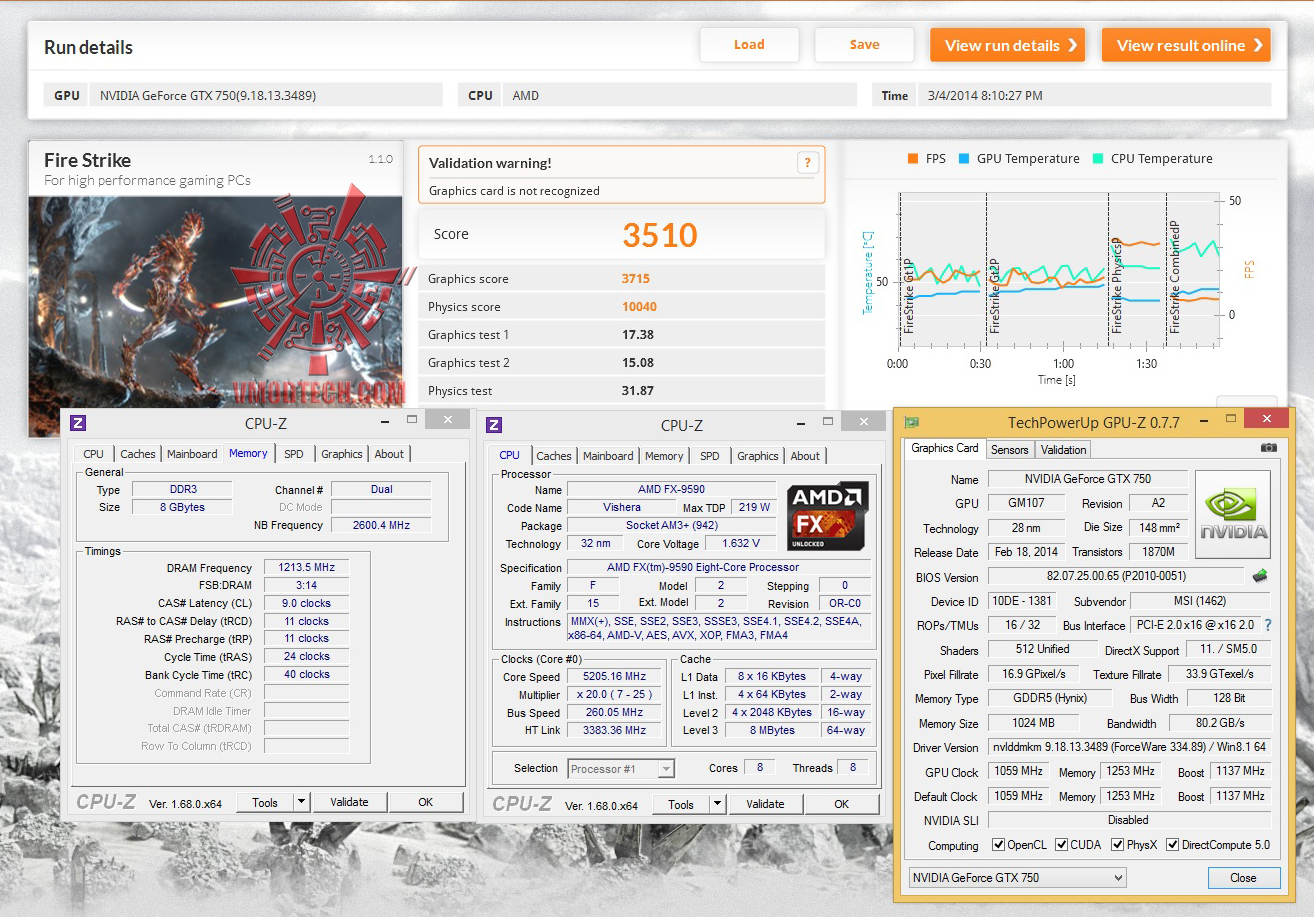The height and width of the screenshot is (917, 1314).
Task: Click the screenshot camera icon in GPU-Z
Action: point(1268,449)
